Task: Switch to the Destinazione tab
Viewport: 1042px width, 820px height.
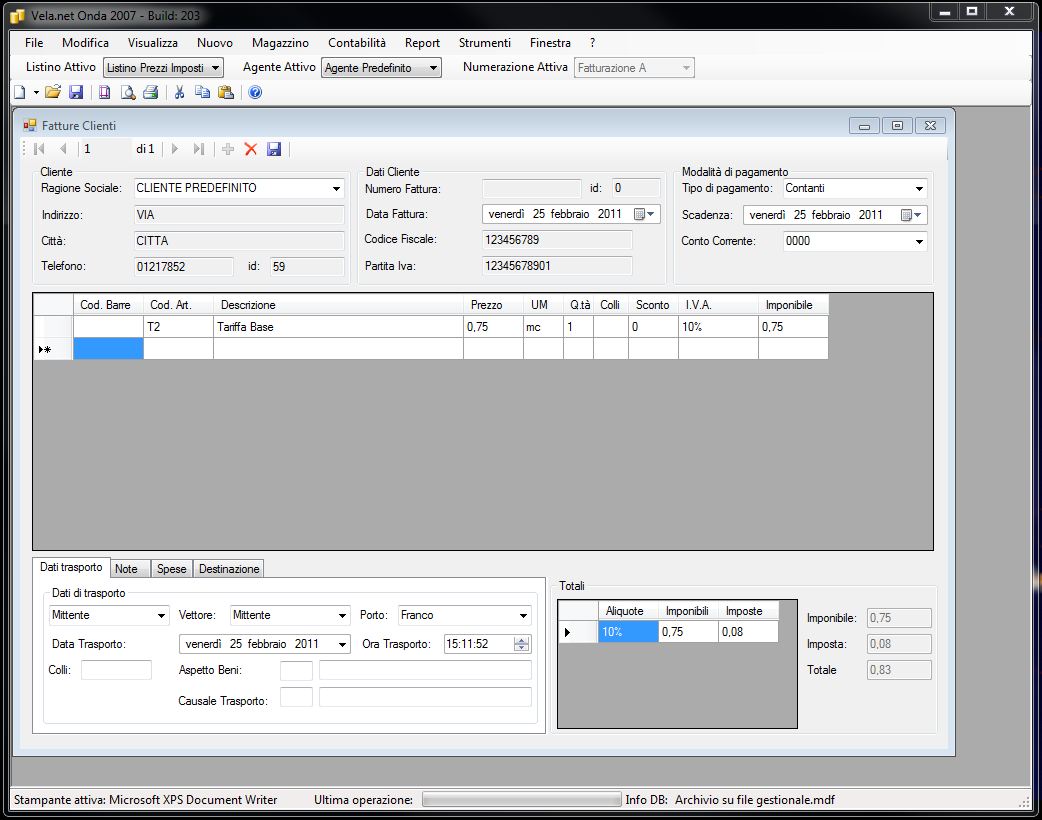Action: pos(229,569)
